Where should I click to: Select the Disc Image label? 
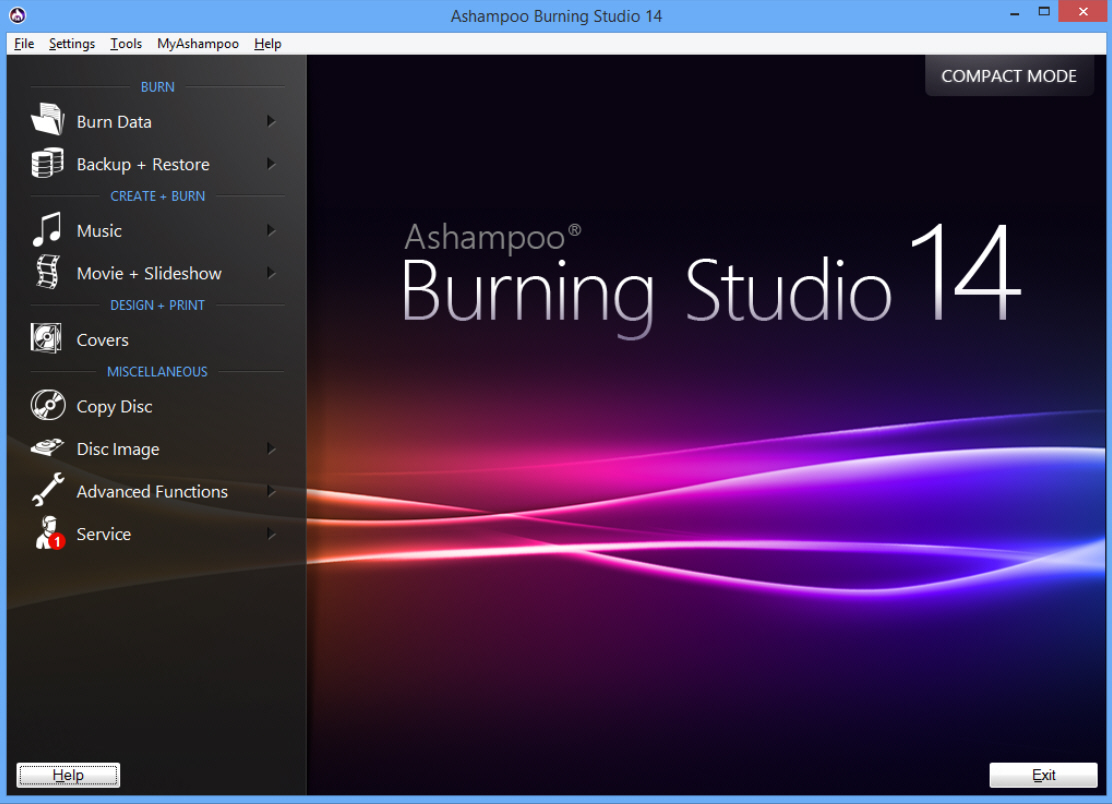click(118, 450)
